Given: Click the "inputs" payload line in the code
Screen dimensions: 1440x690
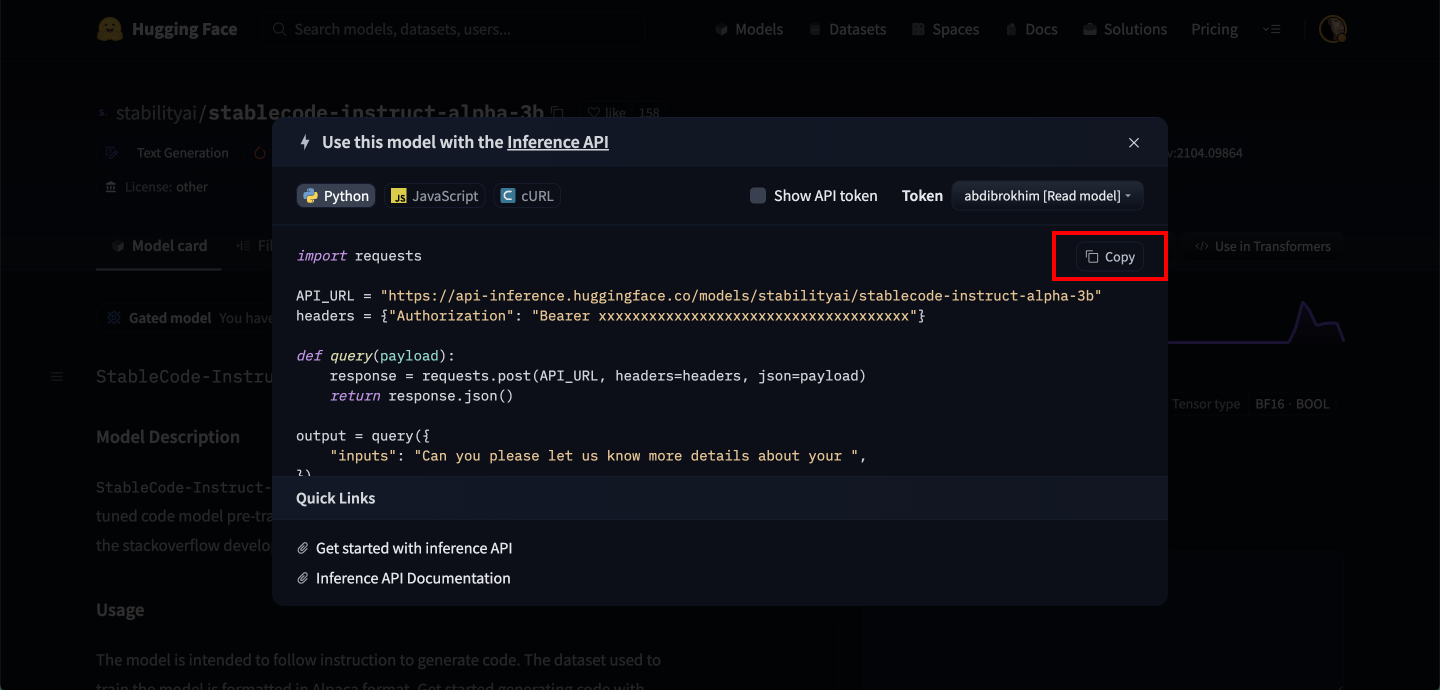Looking at the screenshot, I should pos(598,456).
